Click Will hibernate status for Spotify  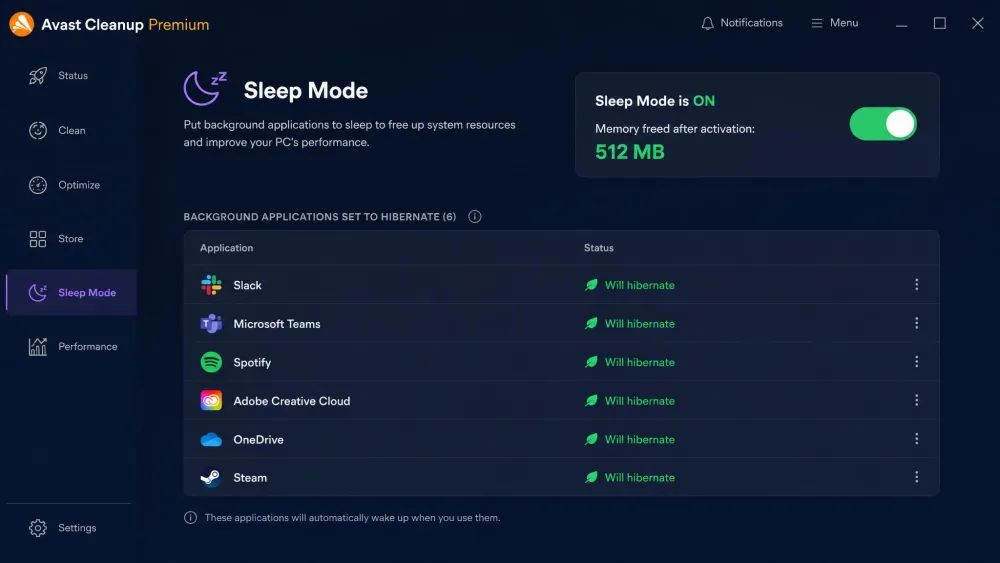pos(640,362)
